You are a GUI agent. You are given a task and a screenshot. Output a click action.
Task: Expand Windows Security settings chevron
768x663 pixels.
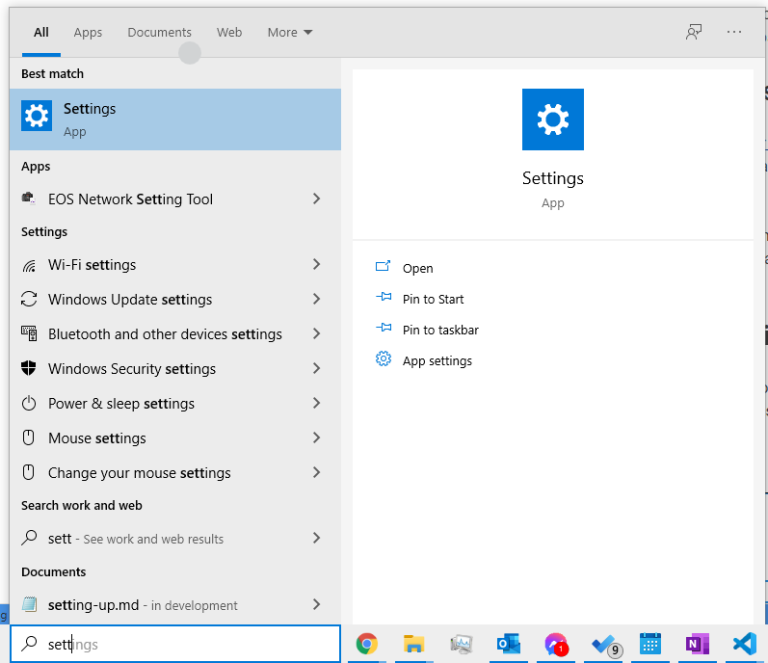[316, 368]
